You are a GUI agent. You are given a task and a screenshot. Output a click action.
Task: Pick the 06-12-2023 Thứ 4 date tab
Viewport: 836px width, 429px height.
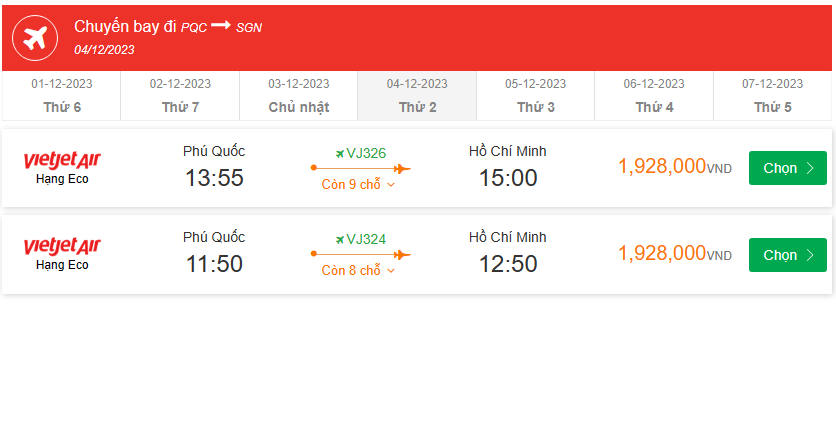[654, 96]
